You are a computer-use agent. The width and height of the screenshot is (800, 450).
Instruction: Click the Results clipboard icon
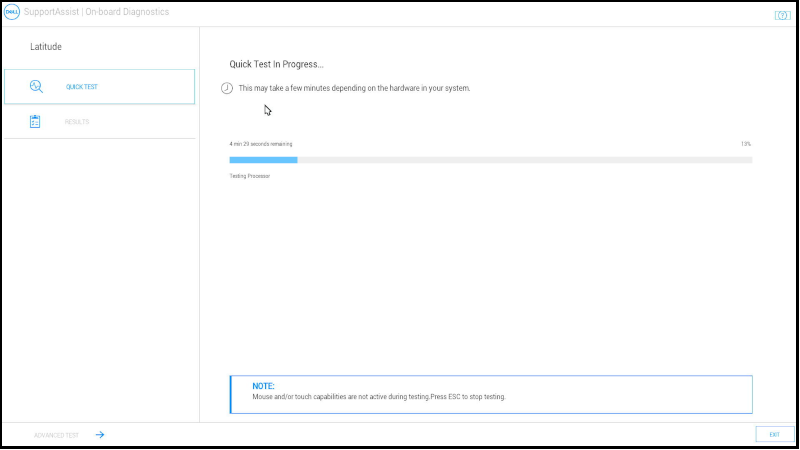pos(36,121)
